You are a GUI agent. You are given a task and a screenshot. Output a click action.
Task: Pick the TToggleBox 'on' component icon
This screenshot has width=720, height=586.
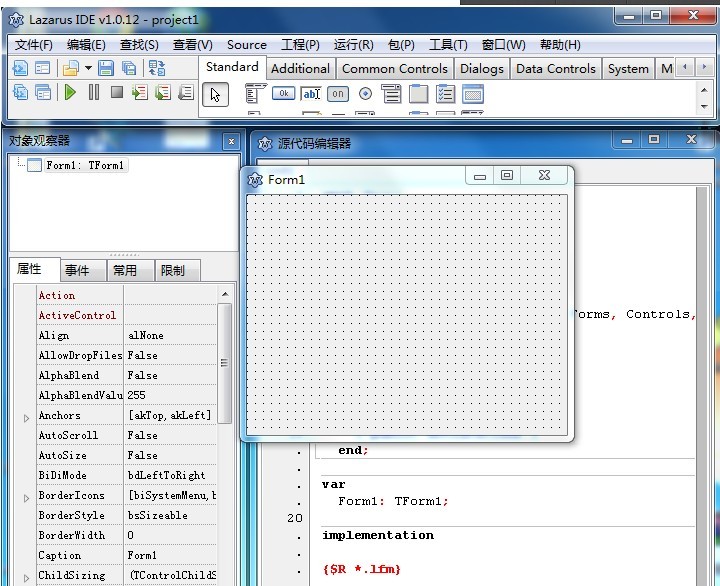pyautogui.click(x=338, y=94)
